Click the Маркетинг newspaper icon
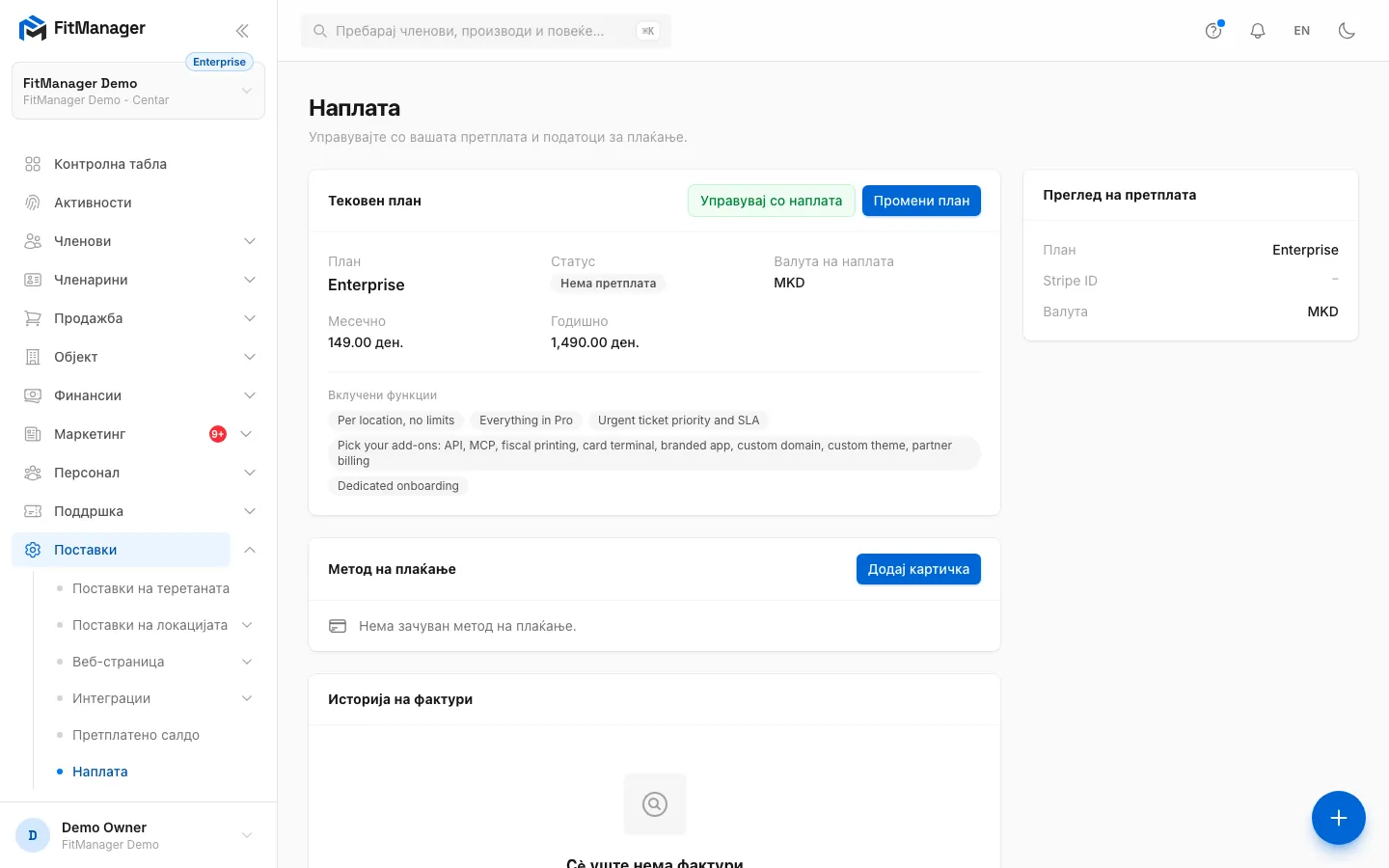The image size is (1389, 868). click(33, 434)
